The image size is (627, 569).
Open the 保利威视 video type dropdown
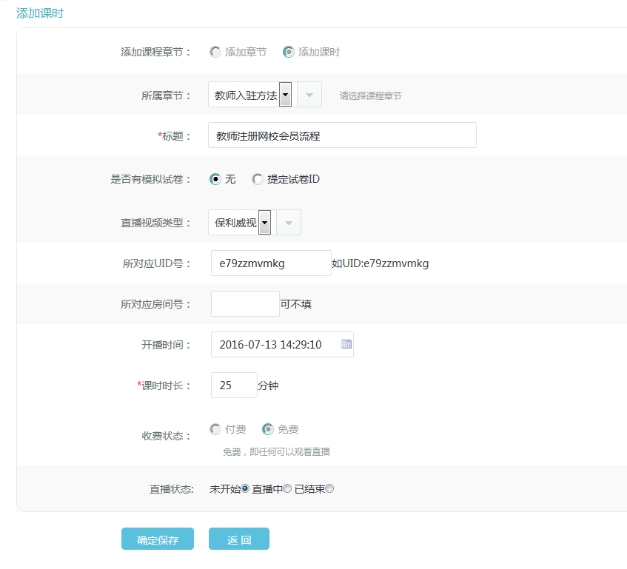265,222
